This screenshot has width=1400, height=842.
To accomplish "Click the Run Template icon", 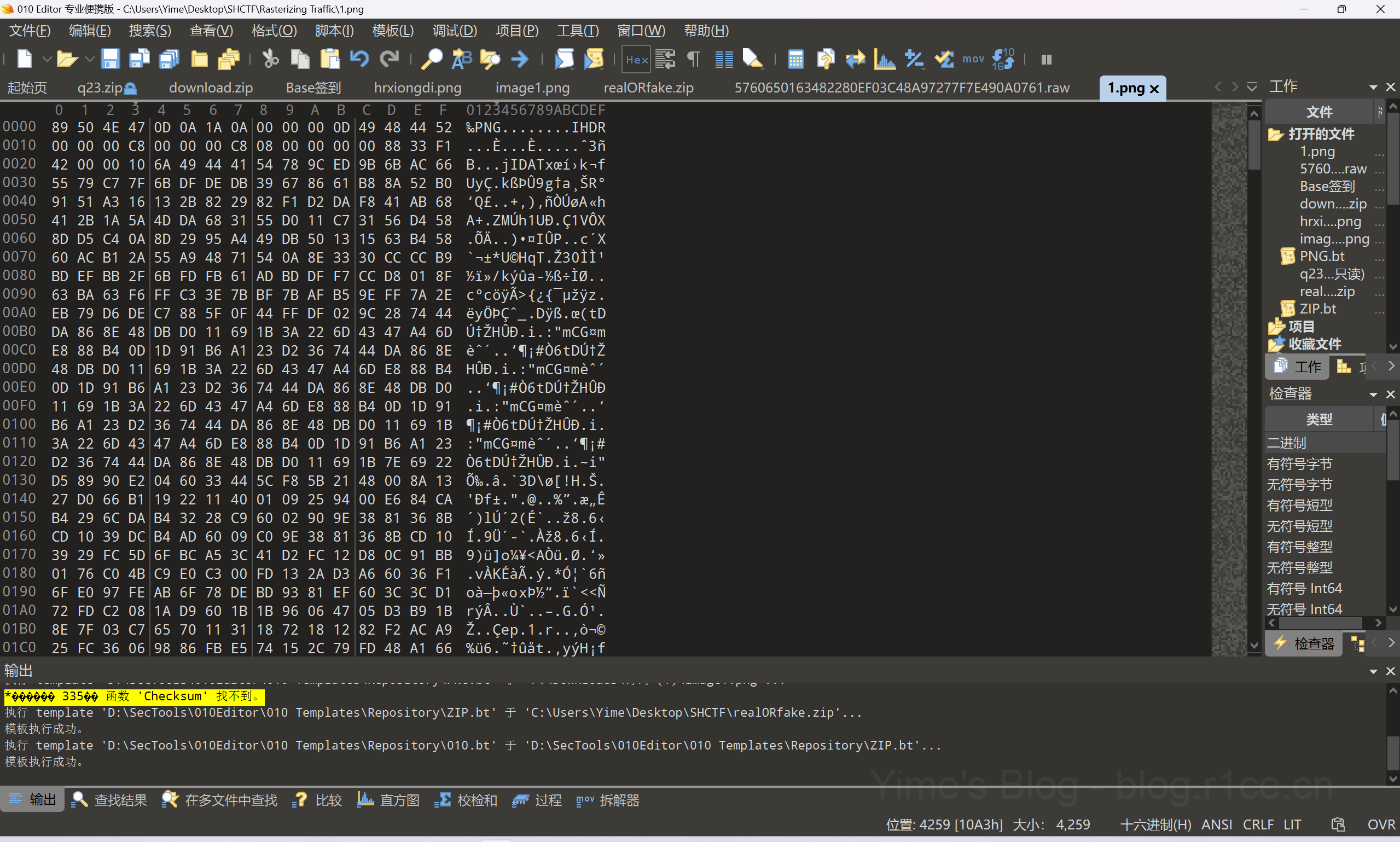I will click(594, 59).
